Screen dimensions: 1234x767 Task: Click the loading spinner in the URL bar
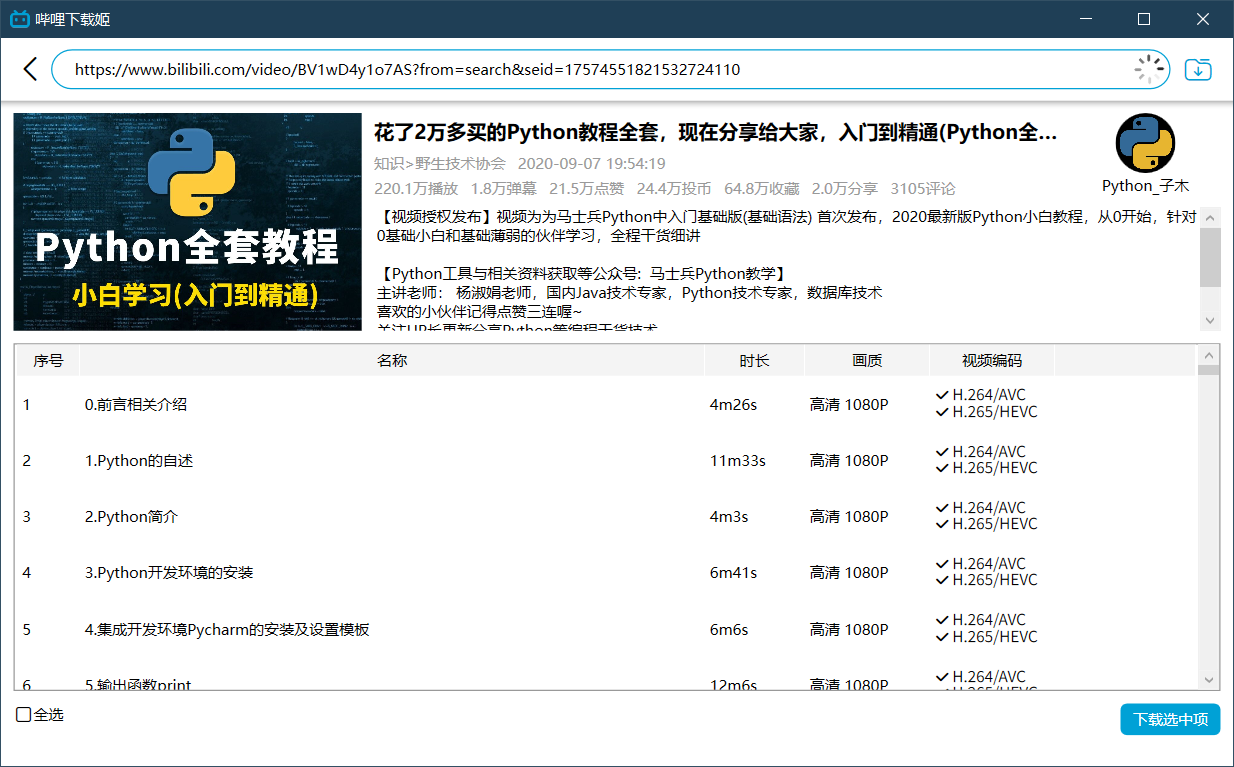point(1150,69)
